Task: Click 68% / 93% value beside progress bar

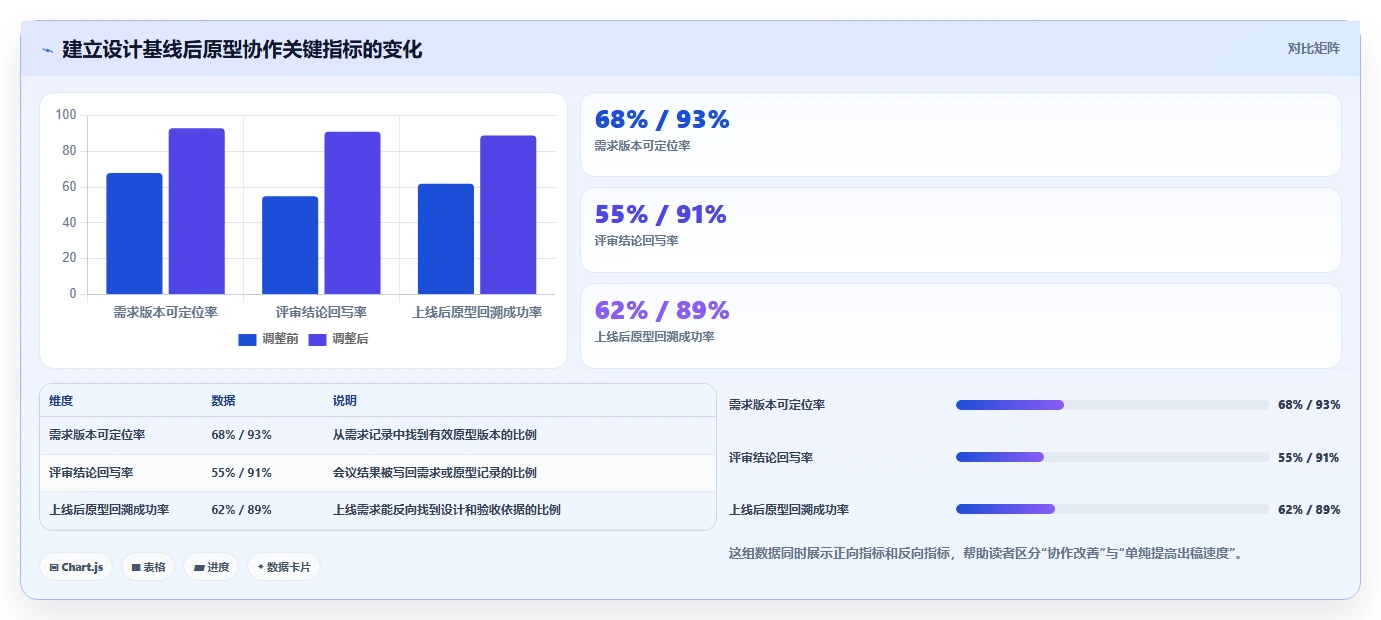Action: [x=1309, y=405]
